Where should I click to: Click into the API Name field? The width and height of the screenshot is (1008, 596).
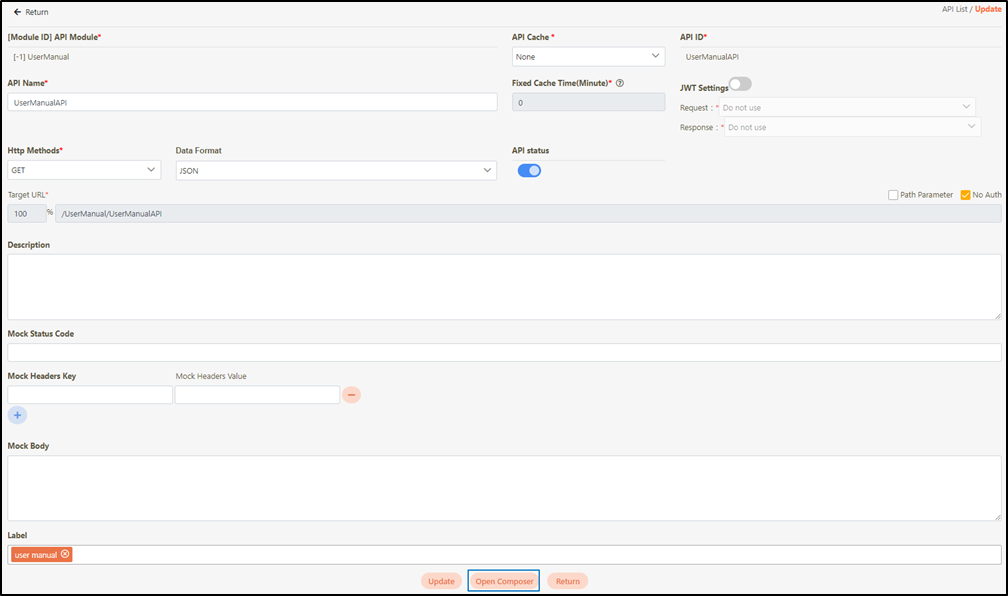coord(252,102)
